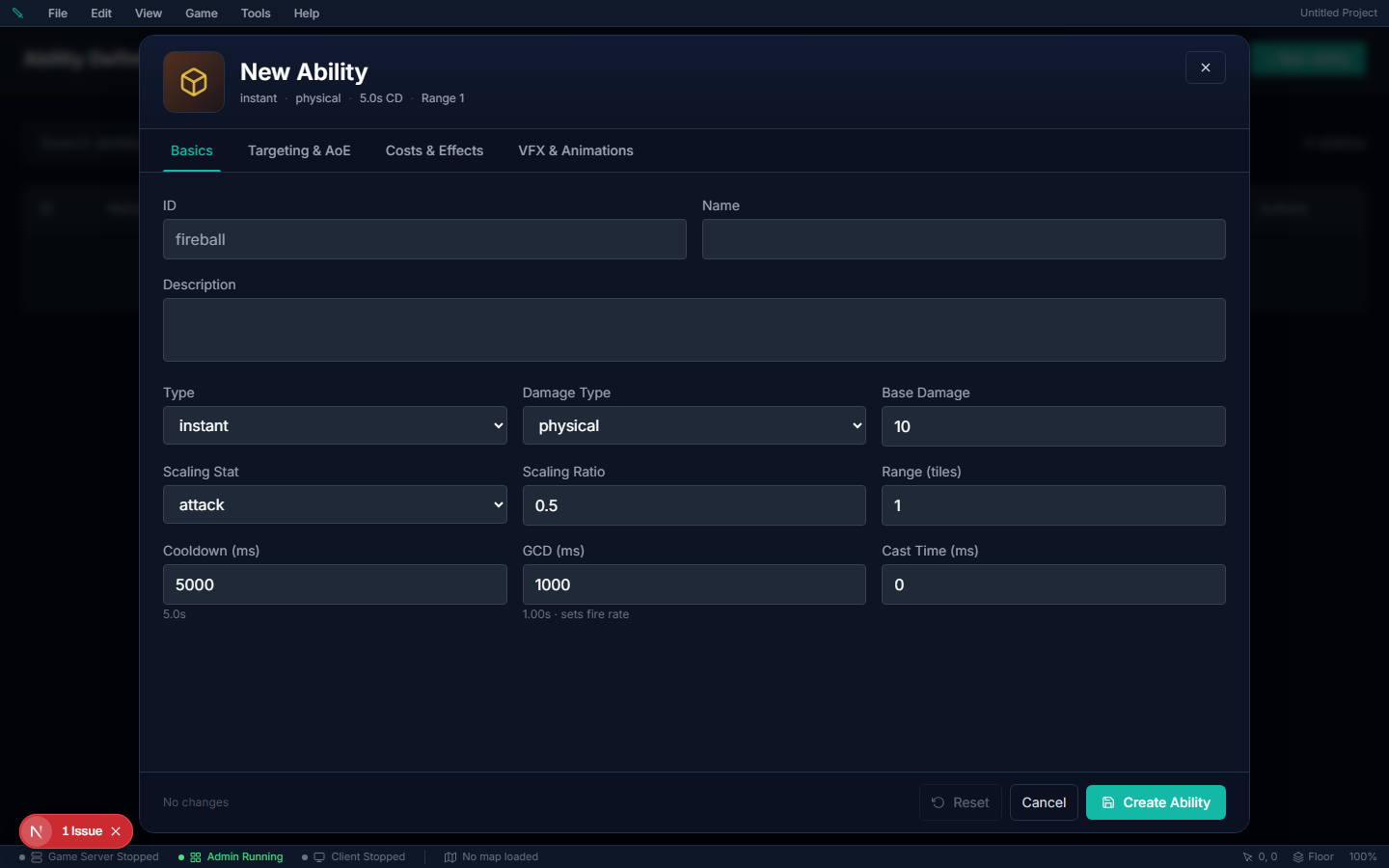The width and height of the screenshot is (1389, 868).
Task: Open the Tools menu
Action: (256, 14)
